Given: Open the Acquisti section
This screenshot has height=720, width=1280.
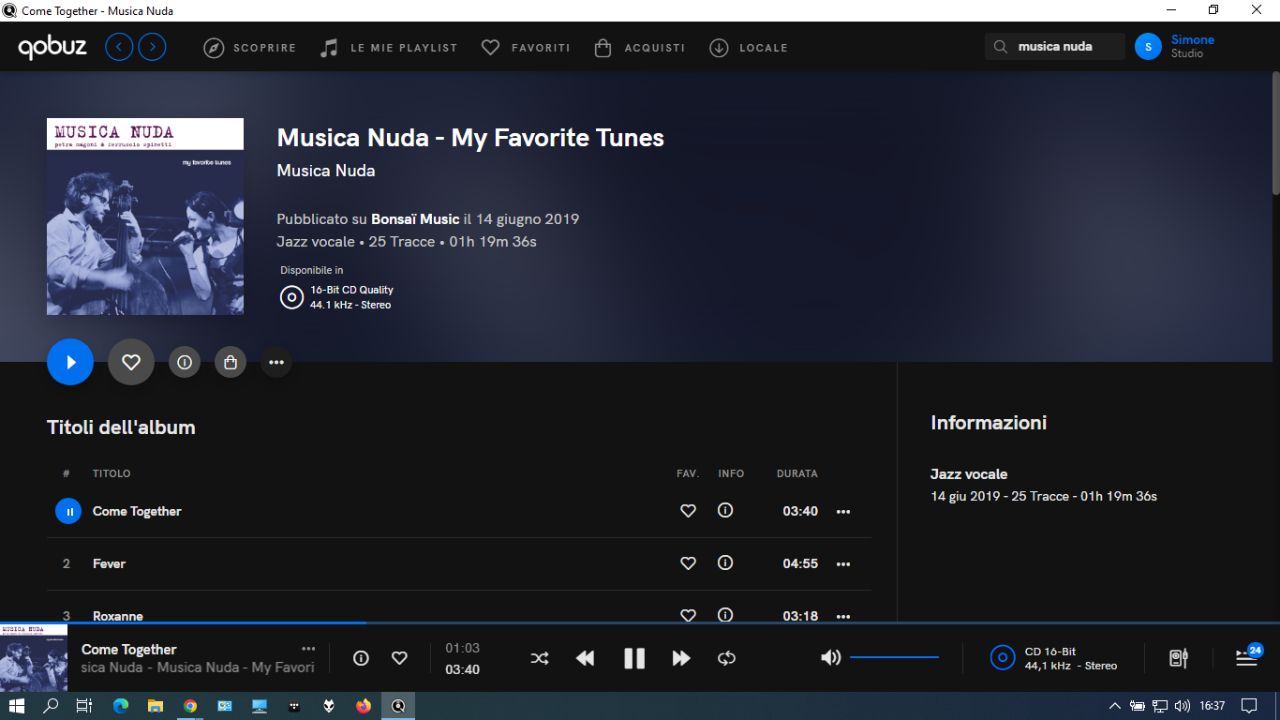Looking at the screenshot, I should click(640, 47).
